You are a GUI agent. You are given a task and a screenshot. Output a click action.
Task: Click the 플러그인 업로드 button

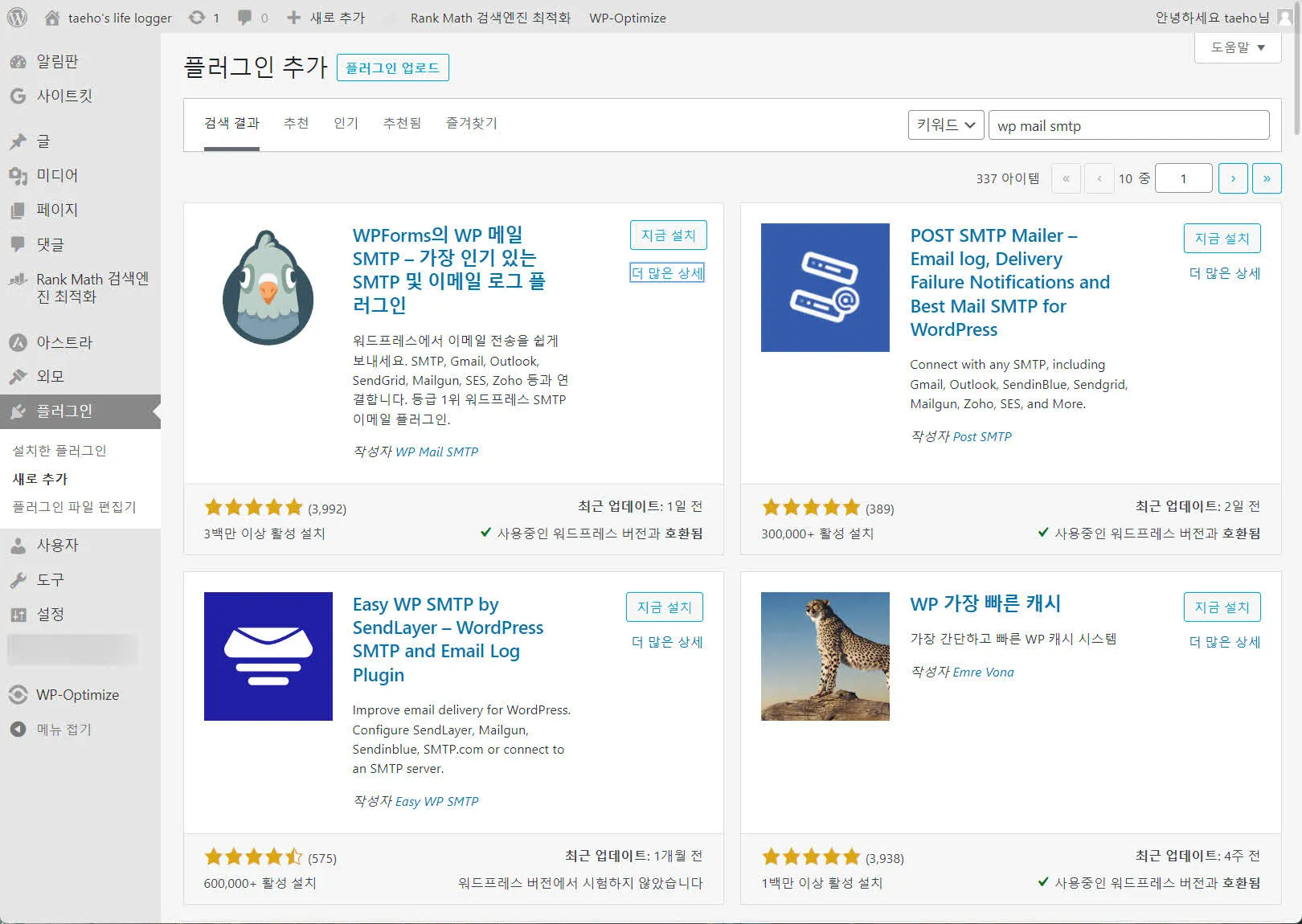pyautogui.click(x=392, y=68)
